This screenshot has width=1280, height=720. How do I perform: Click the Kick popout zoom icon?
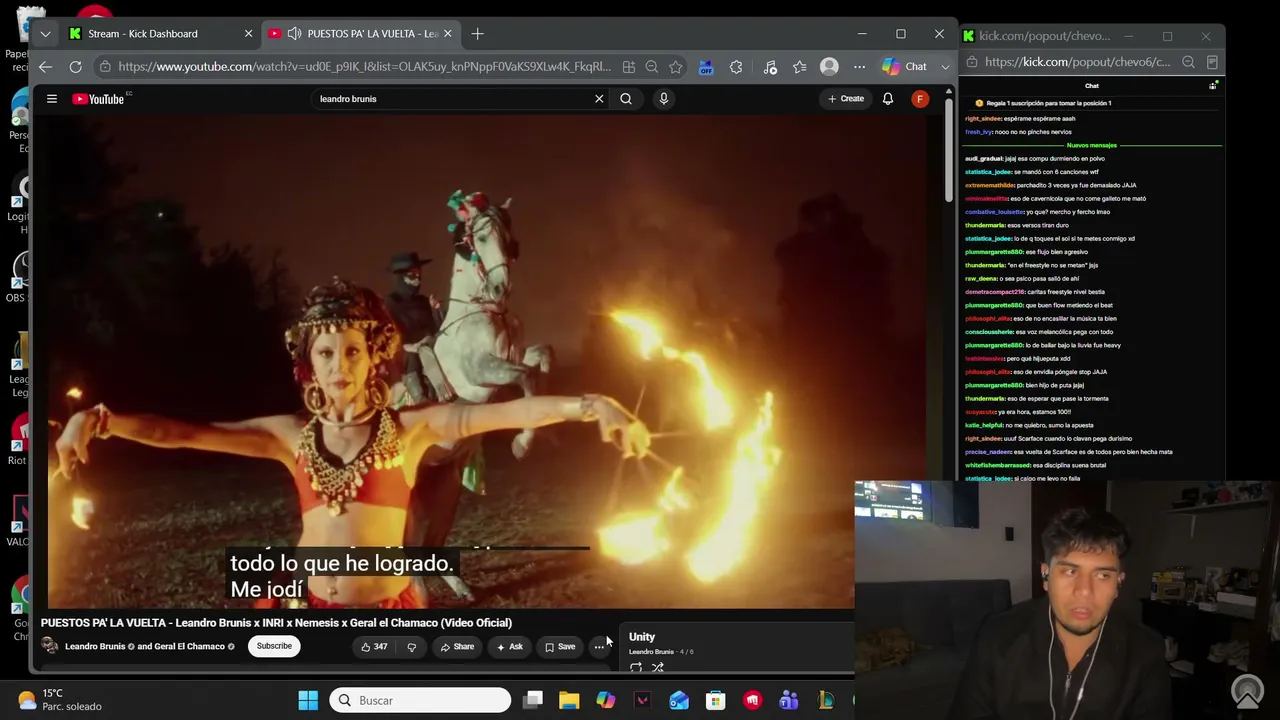[1188, 62]
